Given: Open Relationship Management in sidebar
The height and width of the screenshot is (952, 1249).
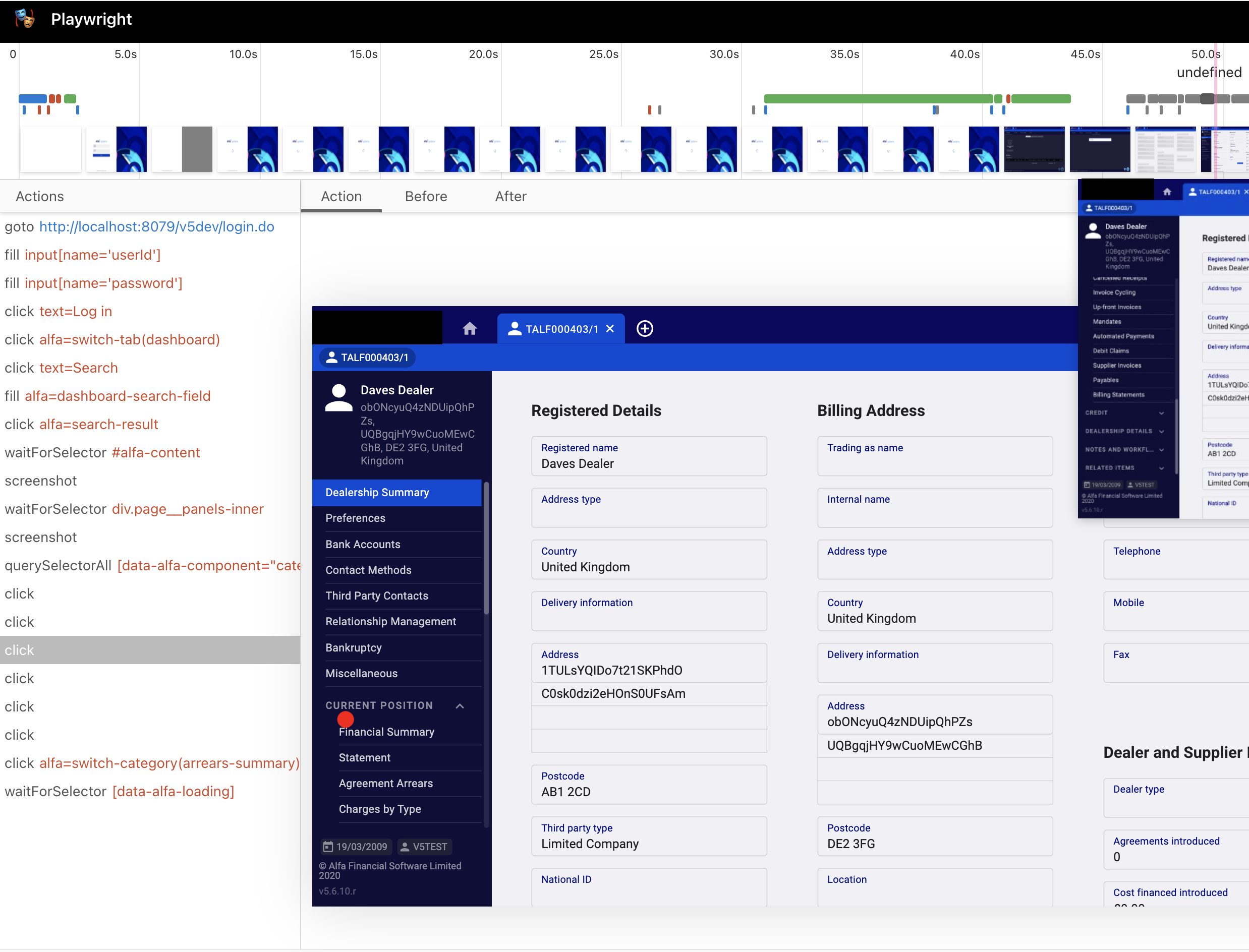Looking at the screenshot, I should (397, 622).
